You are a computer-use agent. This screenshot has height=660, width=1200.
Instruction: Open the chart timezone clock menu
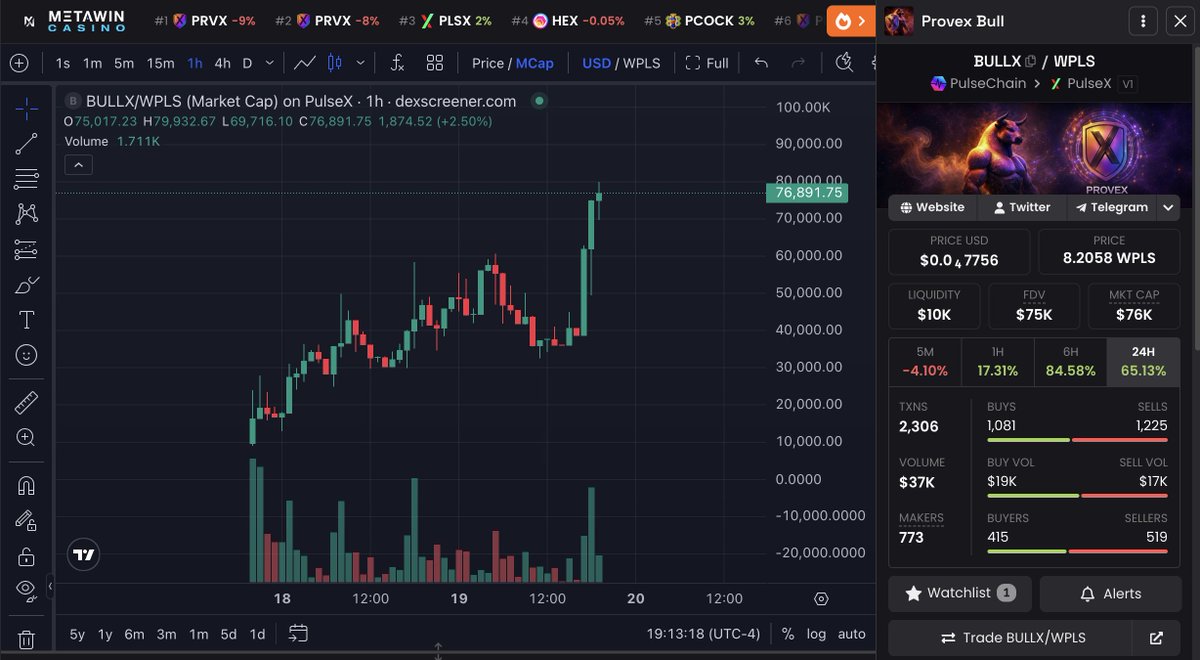[703, 634]
